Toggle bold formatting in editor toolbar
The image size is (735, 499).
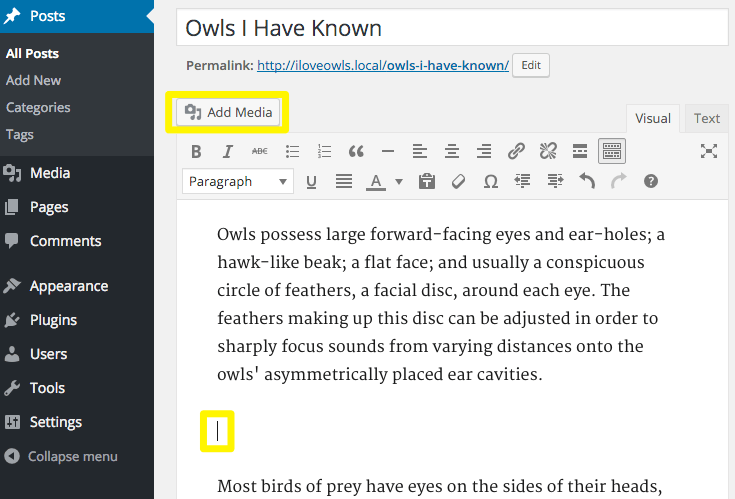[196, 151]
